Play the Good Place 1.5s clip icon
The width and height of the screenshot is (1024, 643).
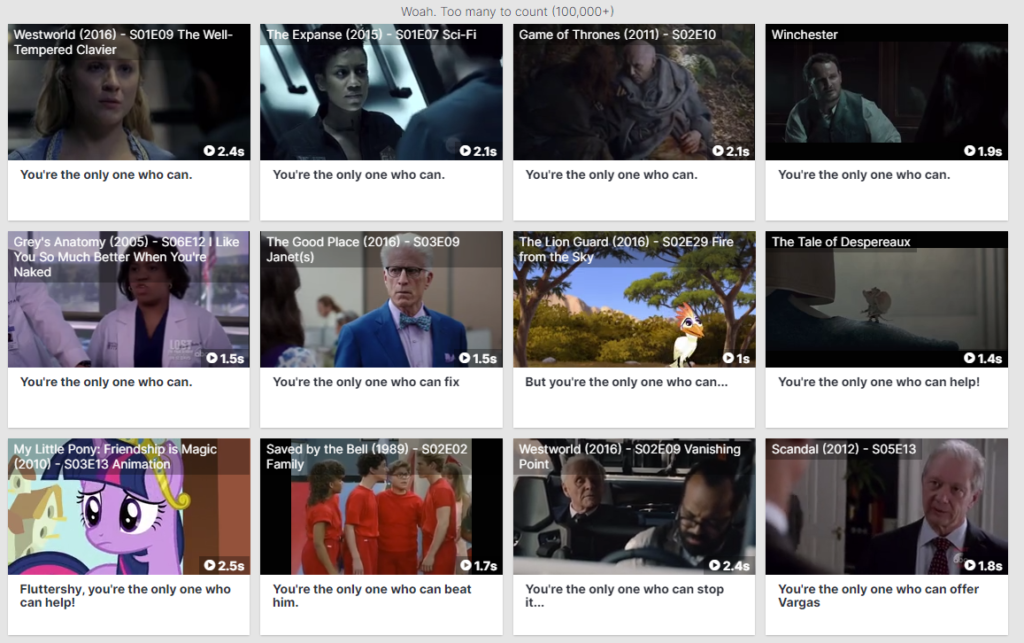(x=464, y=358)
